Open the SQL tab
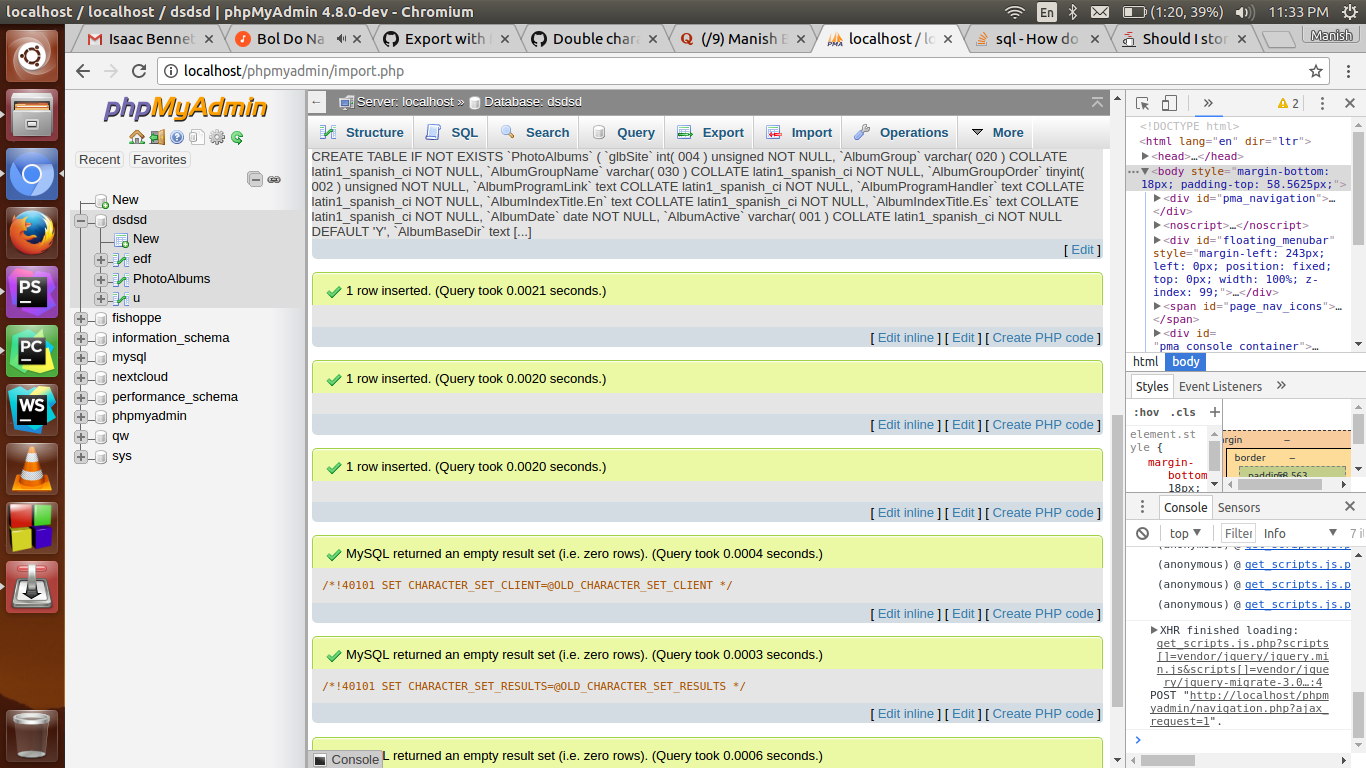 (452, 132)
